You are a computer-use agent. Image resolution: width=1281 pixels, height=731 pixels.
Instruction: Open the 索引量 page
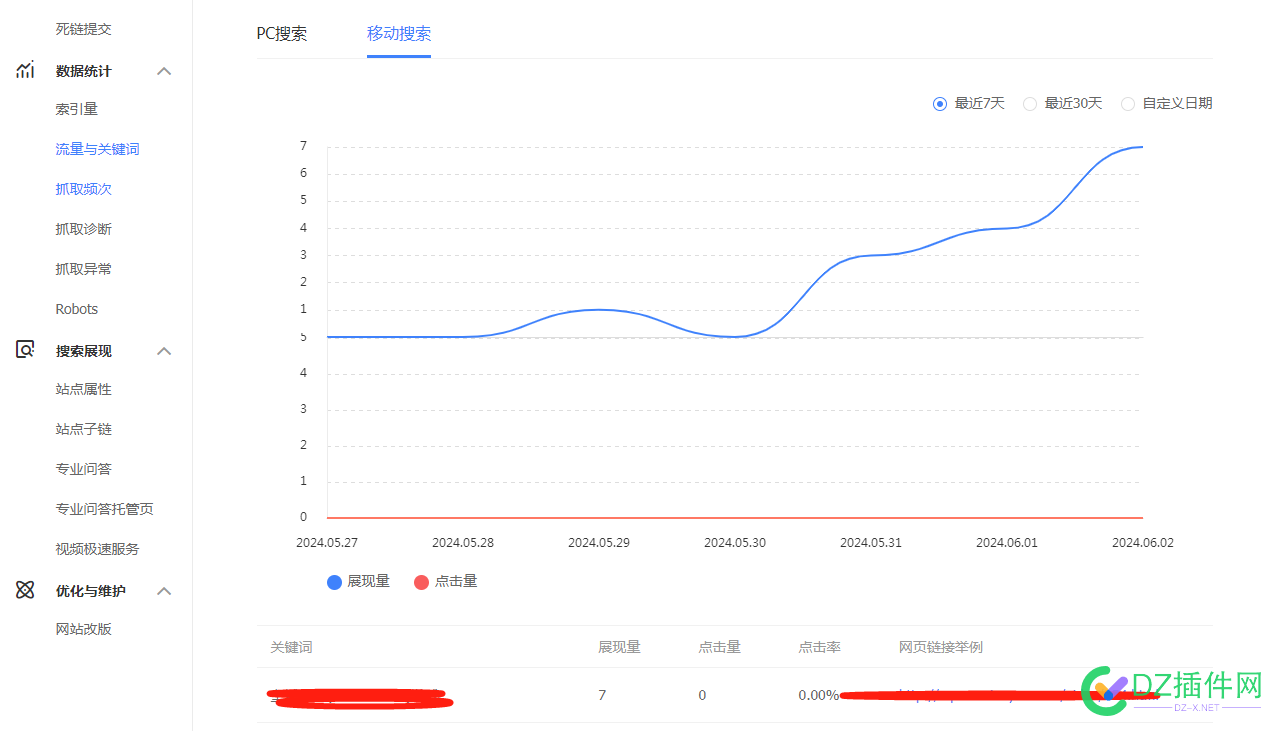pos(77,109)
